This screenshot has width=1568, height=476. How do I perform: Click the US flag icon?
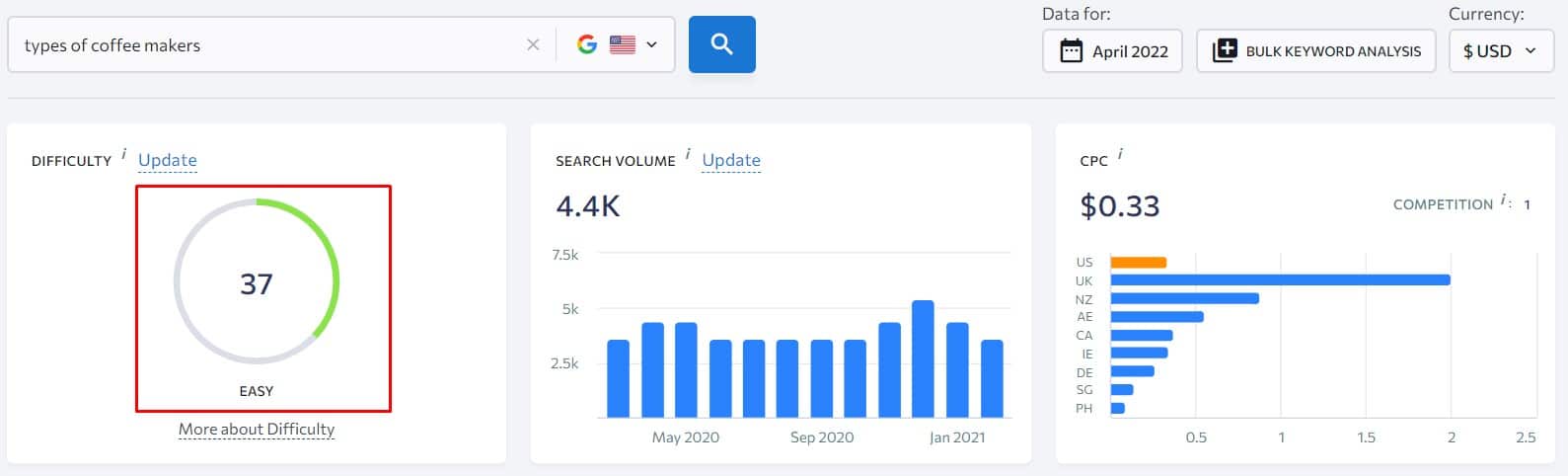tap(623, 44)
